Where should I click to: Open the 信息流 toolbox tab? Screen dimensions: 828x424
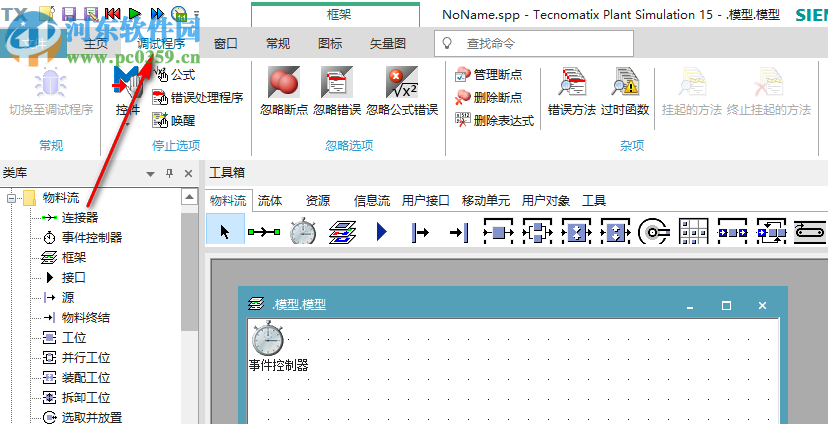coord(372,201)
